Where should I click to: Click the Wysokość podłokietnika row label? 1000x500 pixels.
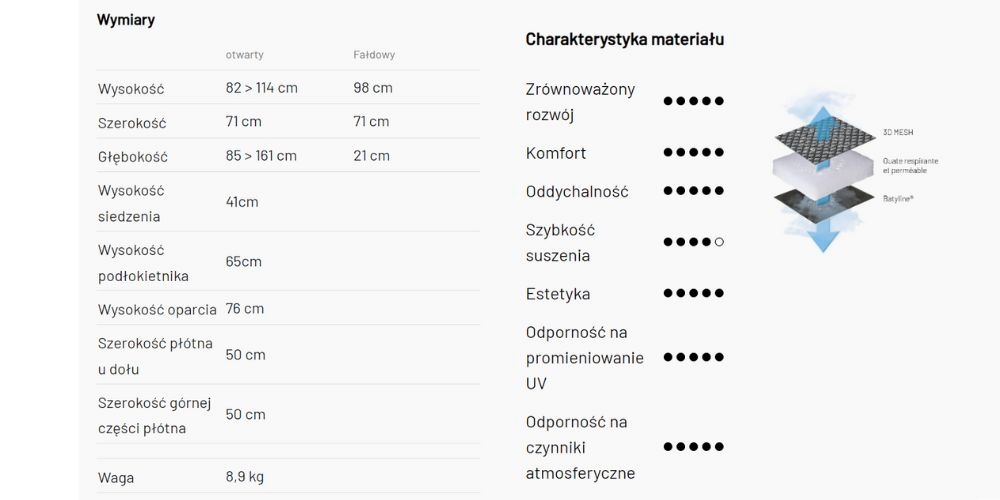pos(143,263)
